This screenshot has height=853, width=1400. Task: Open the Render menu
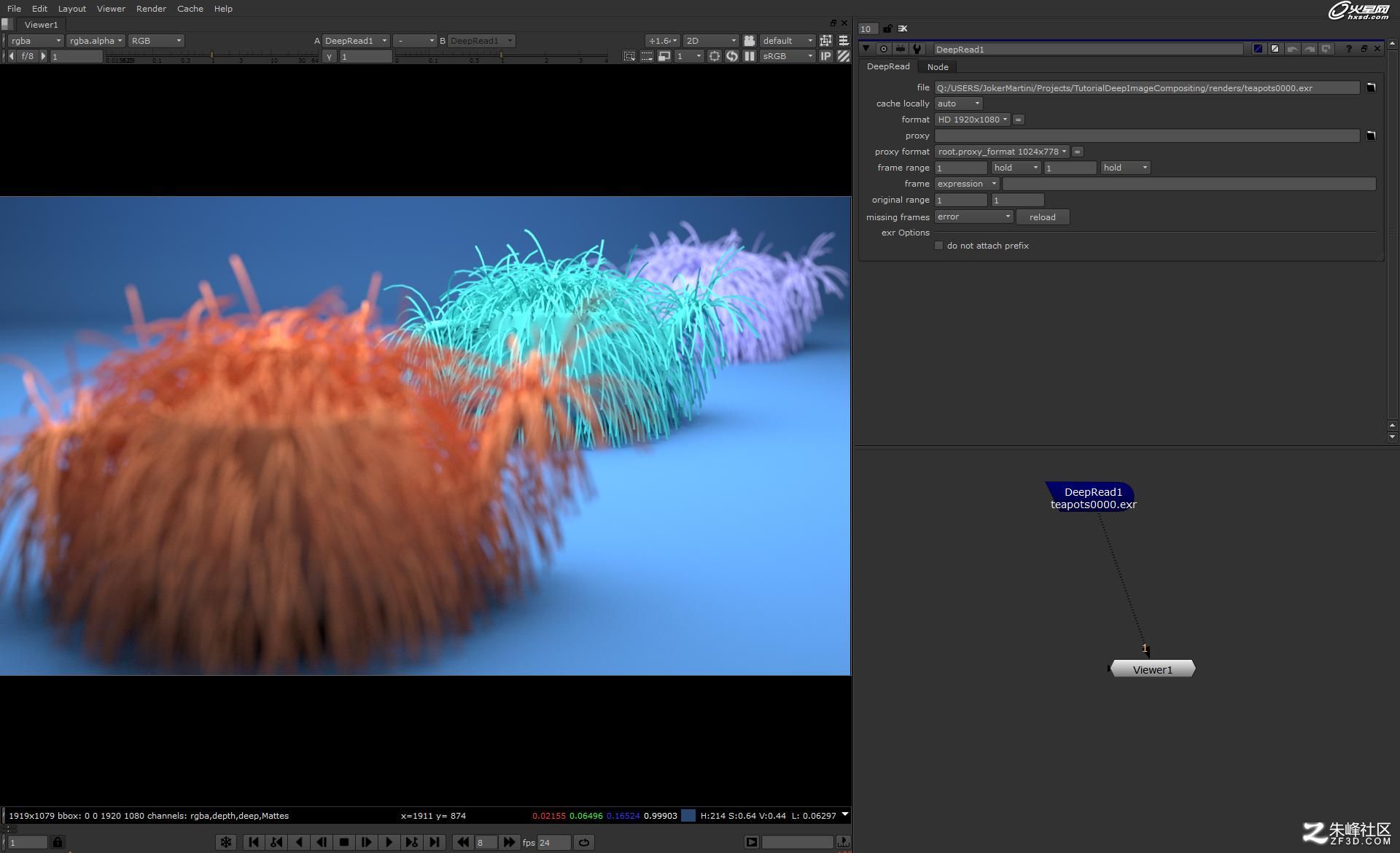tap(151, 8)
